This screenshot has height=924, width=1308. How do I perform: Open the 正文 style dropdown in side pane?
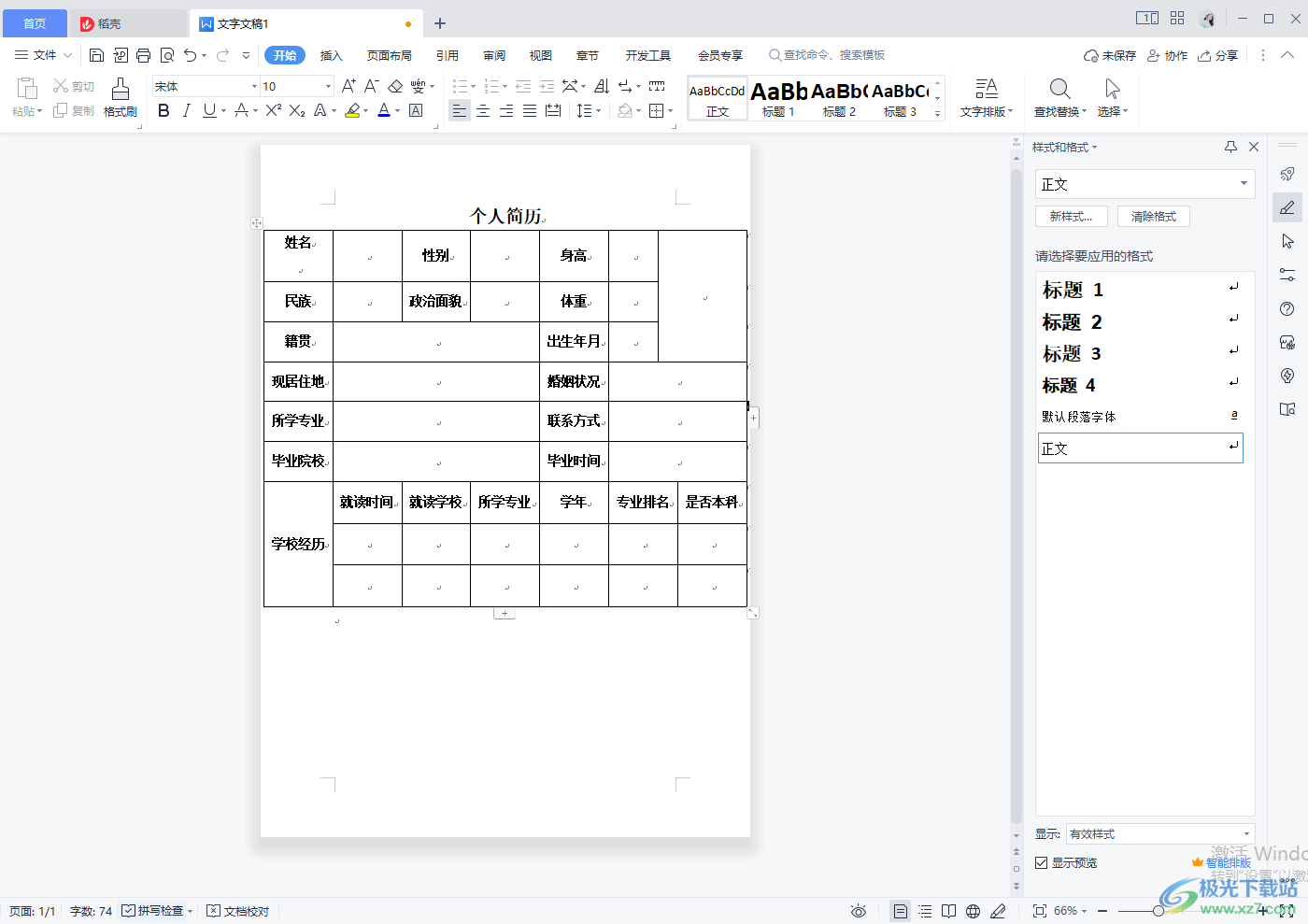coord(1244,183)
